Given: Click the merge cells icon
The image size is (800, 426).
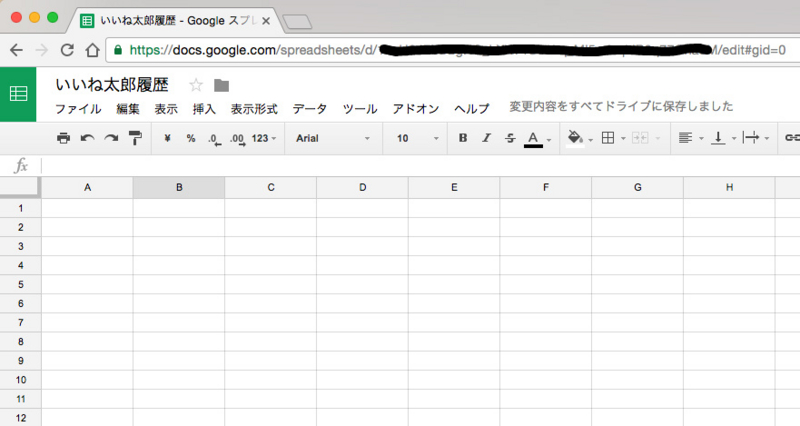Looking at the screenshot, I should pyautogui.click(x=640, y=138).
